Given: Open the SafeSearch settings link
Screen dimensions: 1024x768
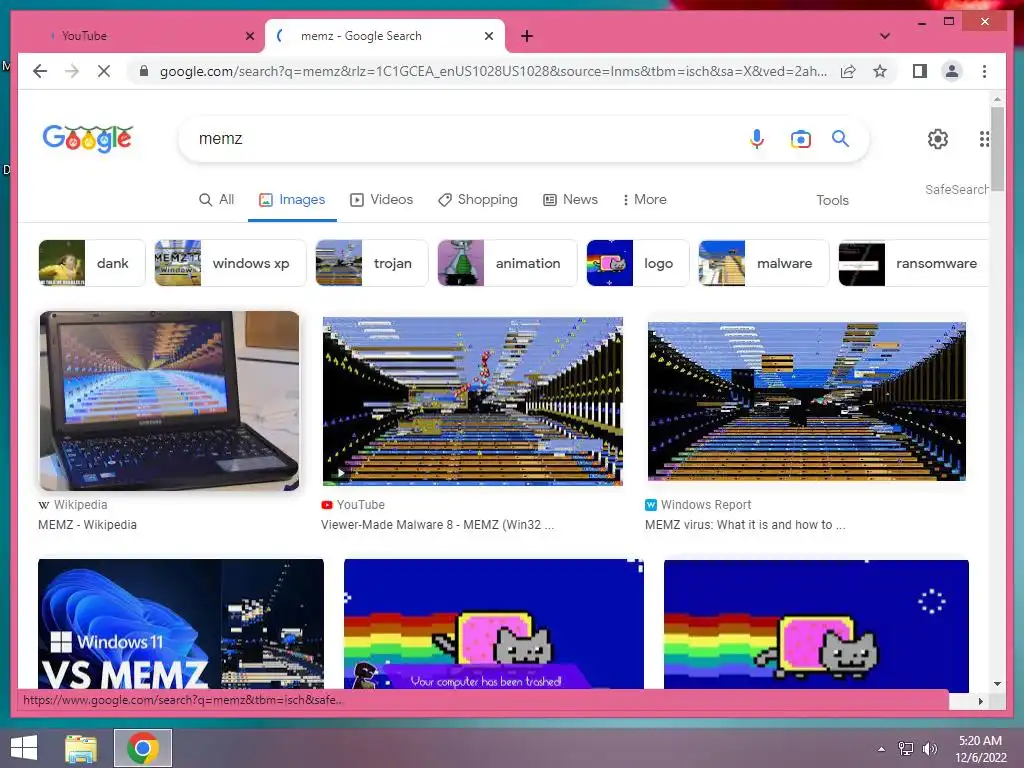Looking at the screenshot, I should coord(956,189).
